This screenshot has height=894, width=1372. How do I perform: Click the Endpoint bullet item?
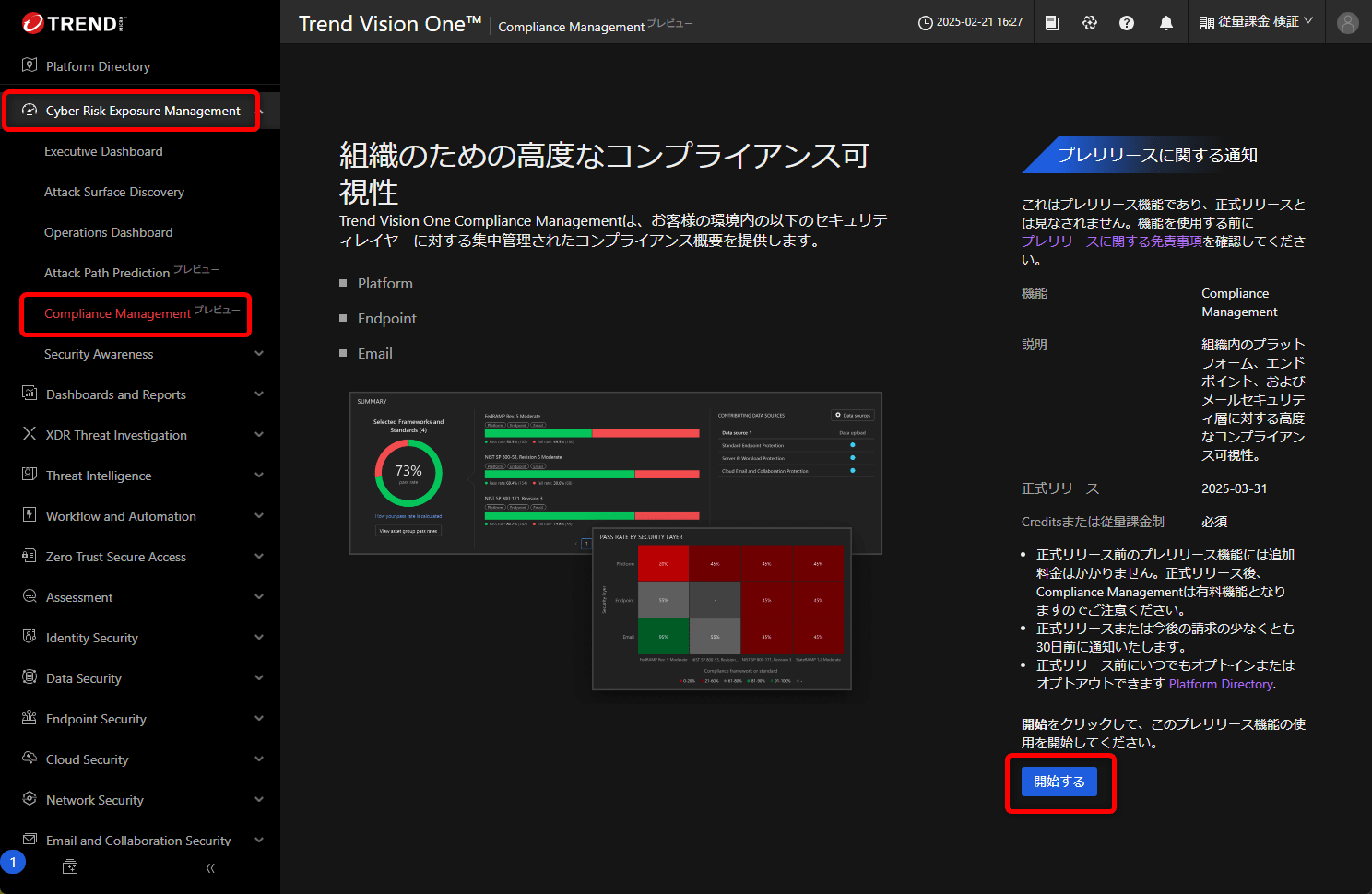(x=387, y=318)
